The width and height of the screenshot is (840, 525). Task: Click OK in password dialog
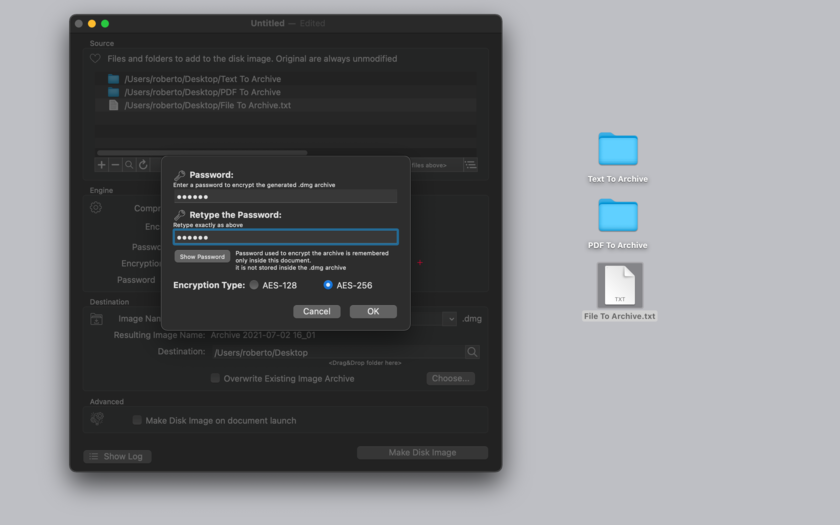[x=373, y=311]
